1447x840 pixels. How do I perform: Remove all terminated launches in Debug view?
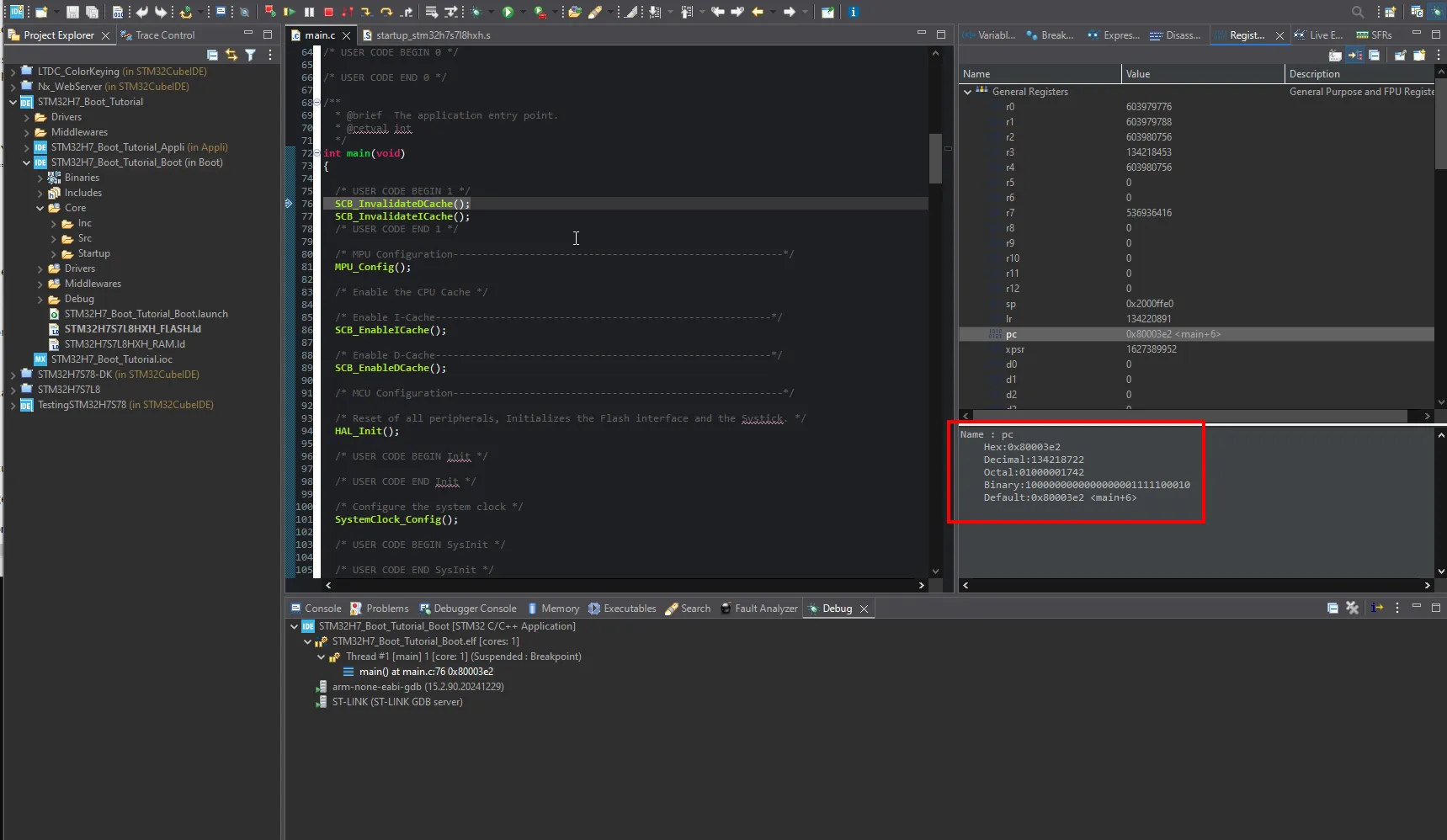1352,608
